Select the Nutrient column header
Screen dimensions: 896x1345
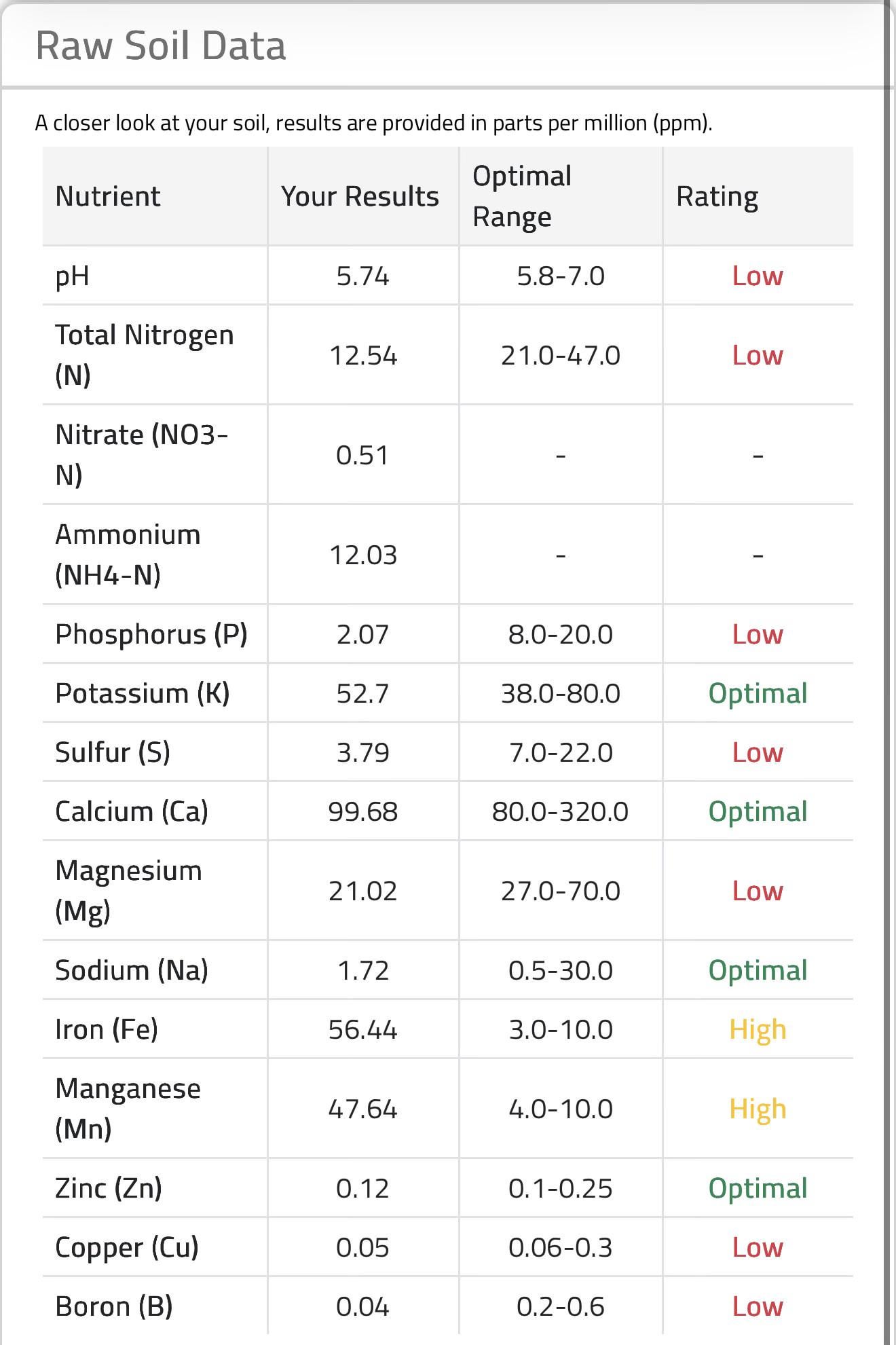(x=108, y=196)
